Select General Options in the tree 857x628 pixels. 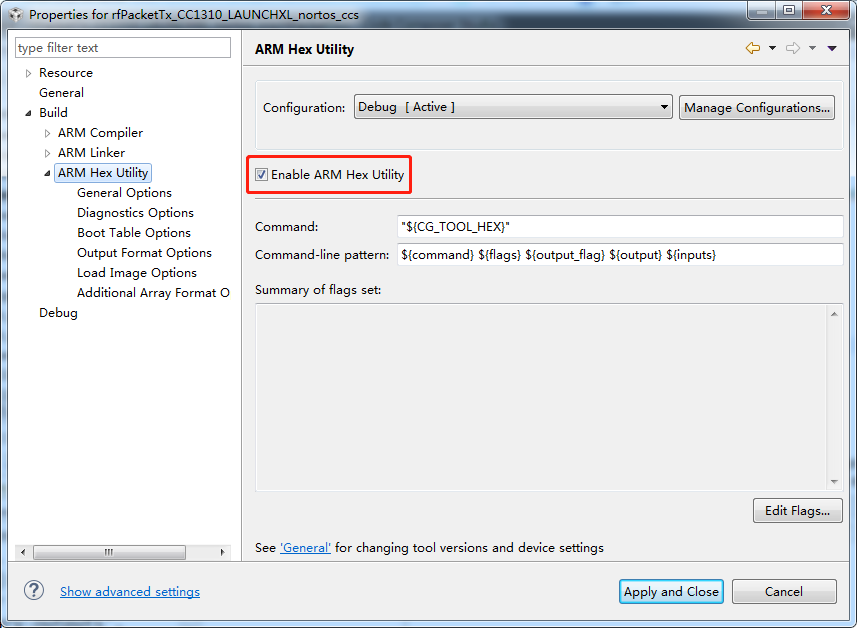point(124,193)
